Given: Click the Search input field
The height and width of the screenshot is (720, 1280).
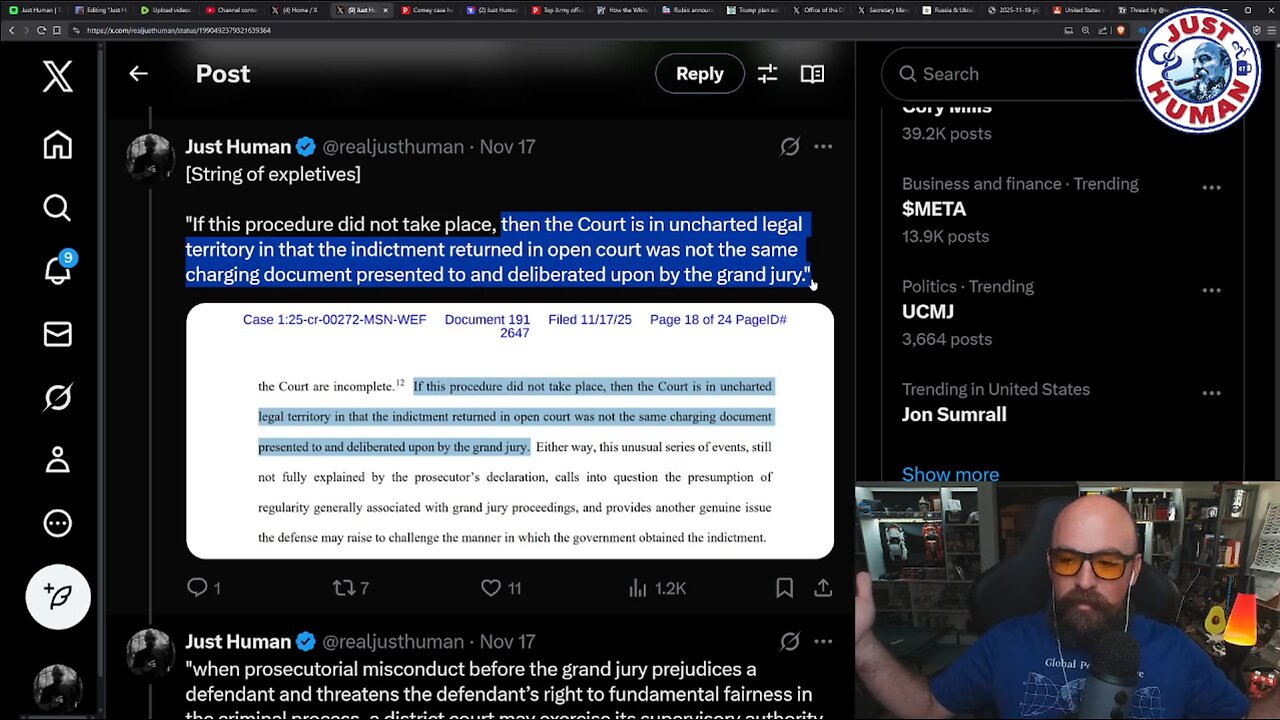Looking at the screenshot, I should point(1010,74).
